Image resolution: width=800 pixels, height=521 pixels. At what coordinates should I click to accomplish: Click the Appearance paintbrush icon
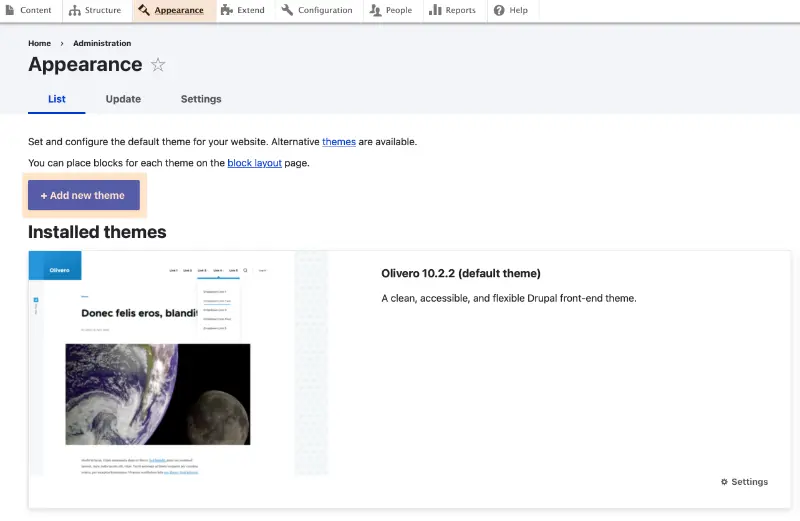pos(144,10)
